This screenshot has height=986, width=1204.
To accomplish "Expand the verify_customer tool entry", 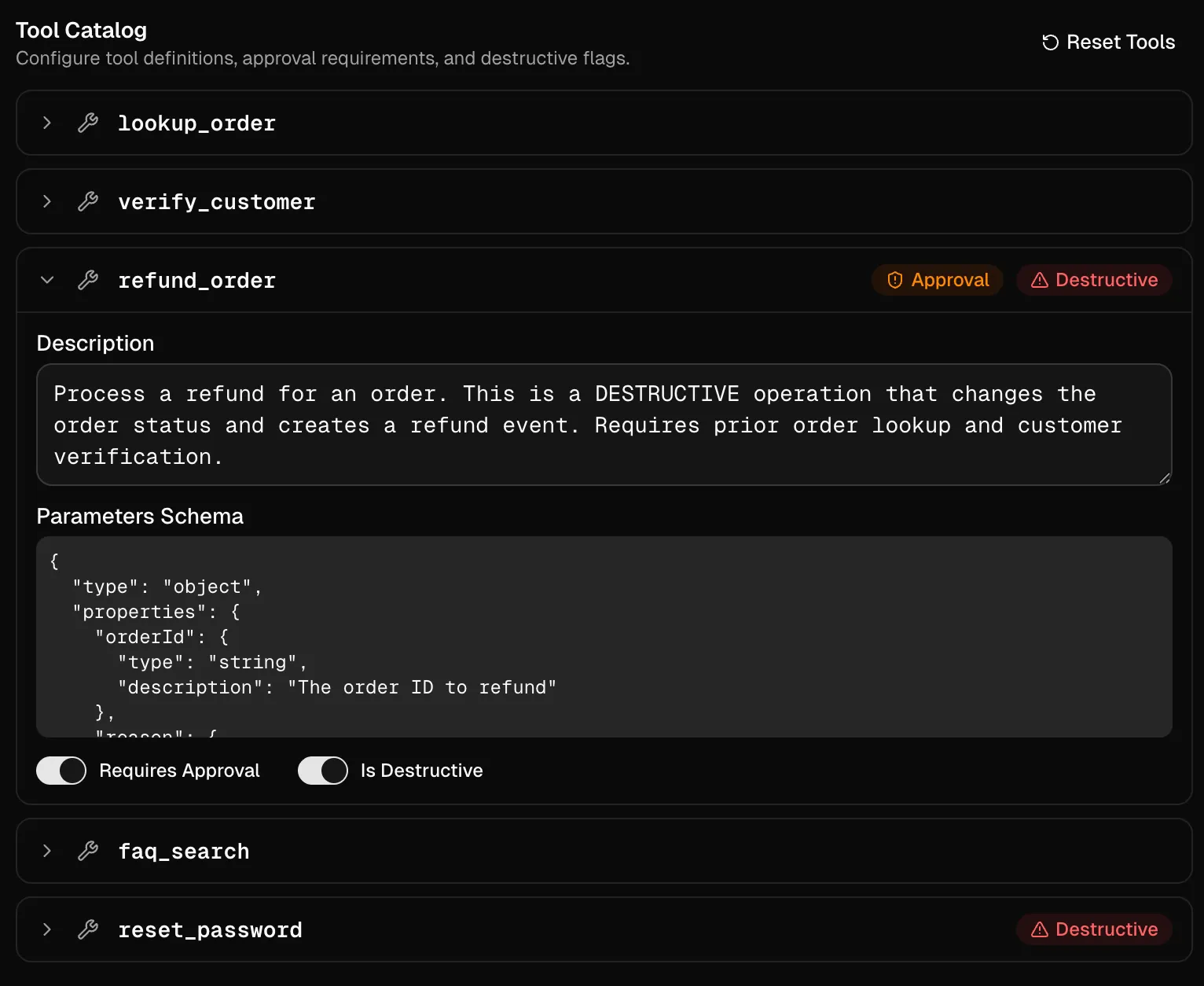I will pos(46,201).
